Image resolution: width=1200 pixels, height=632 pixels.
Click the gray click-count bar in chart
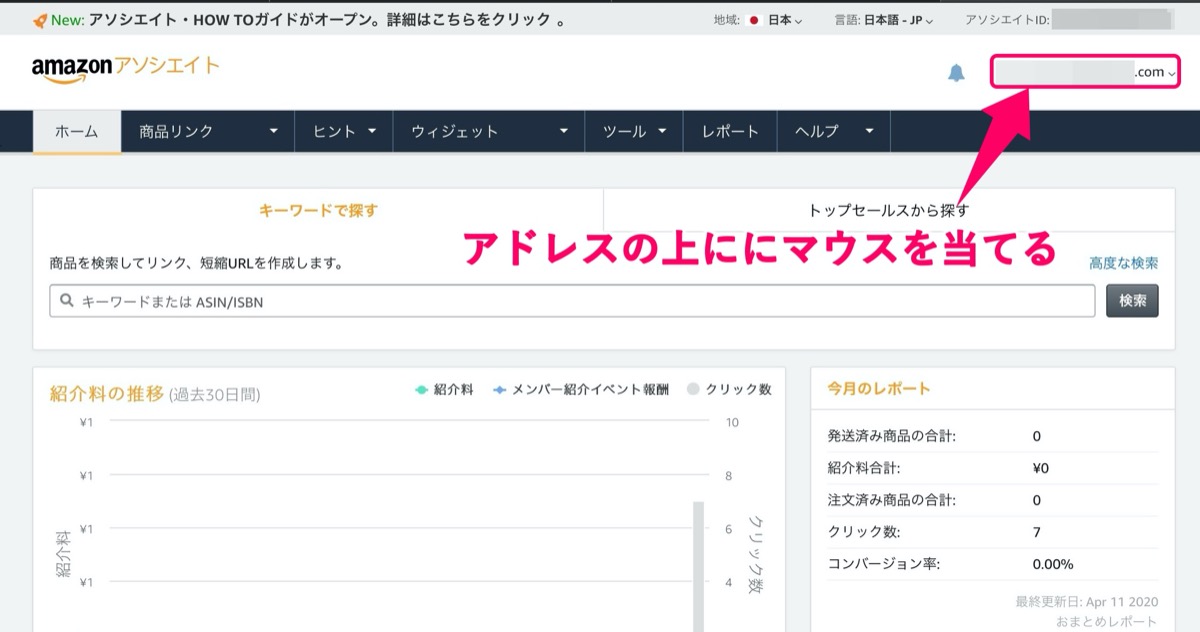coord(699,566)
